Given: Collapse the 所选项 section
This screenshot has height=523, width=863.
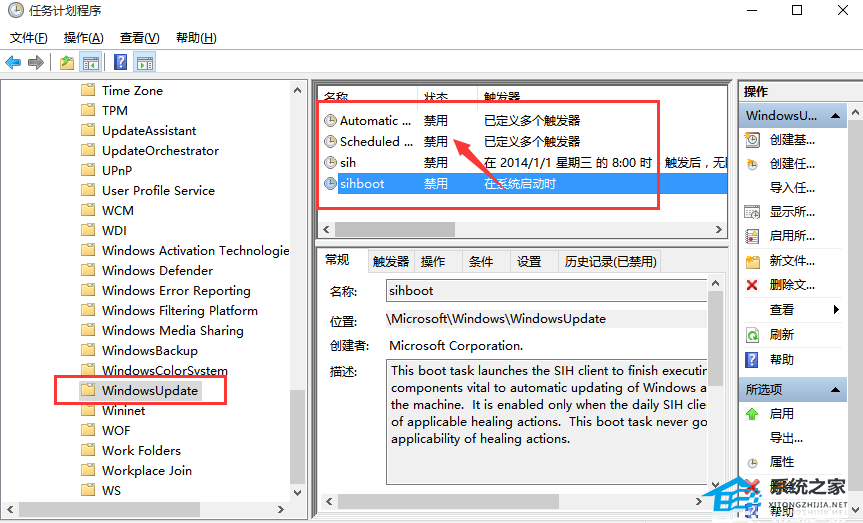Looking at the screenshot, I should (x=835, y=390).
